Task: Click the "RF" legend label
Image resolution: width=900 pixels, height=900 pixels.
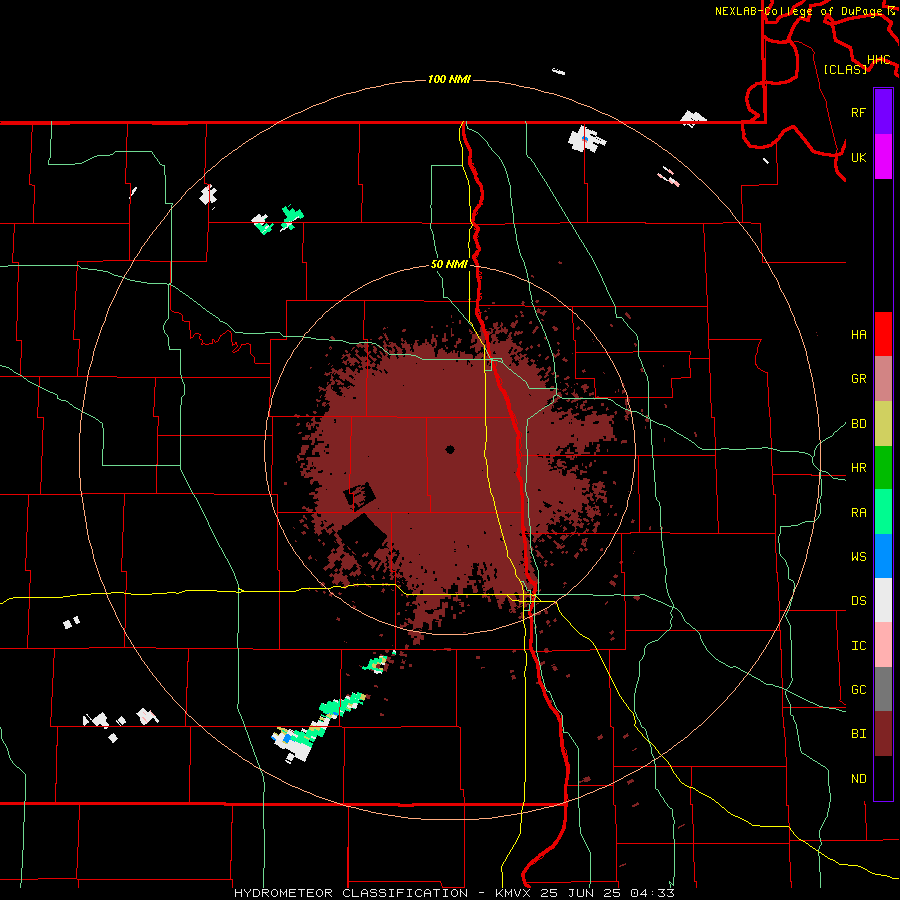Action: [858, 112]
